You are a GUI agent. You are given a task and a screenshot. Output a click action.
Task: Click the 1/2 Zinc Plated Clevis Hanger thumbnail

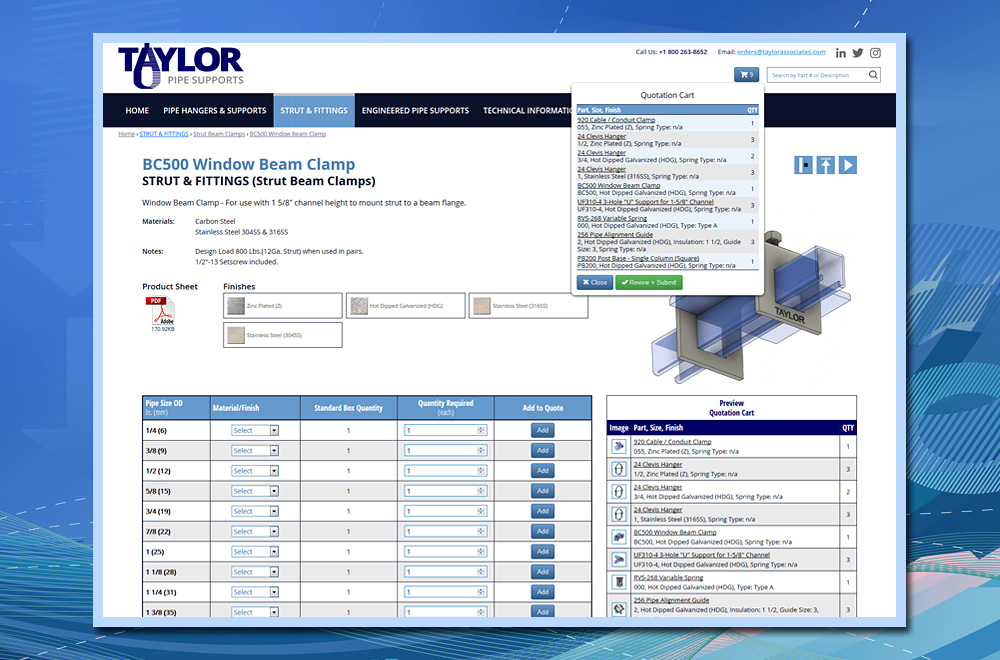tap(619, 469)
